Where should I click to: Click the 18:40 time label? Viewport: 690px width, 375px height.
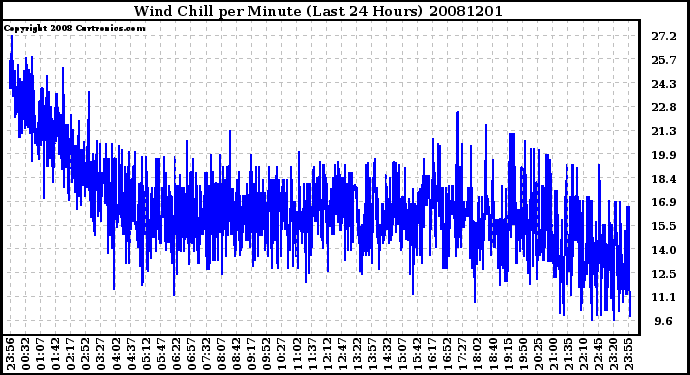point(492,354)
